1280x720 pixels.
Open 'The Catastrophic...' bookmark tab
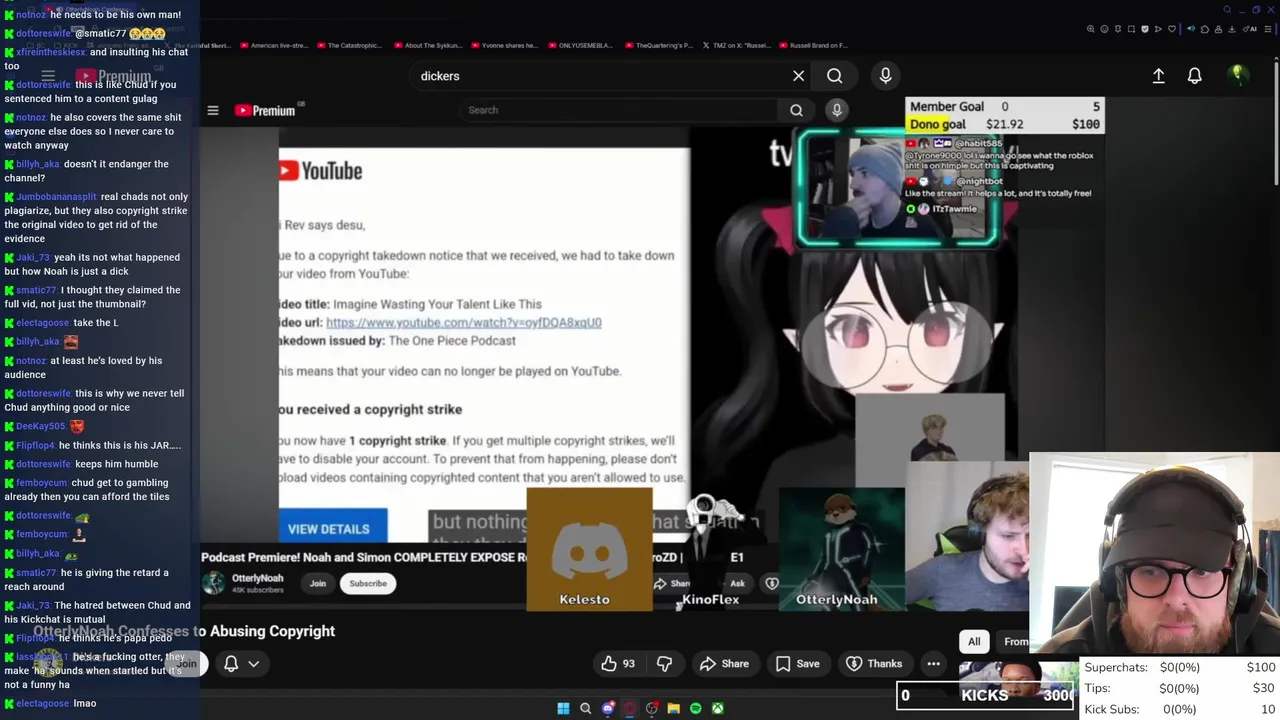[349, 45]
